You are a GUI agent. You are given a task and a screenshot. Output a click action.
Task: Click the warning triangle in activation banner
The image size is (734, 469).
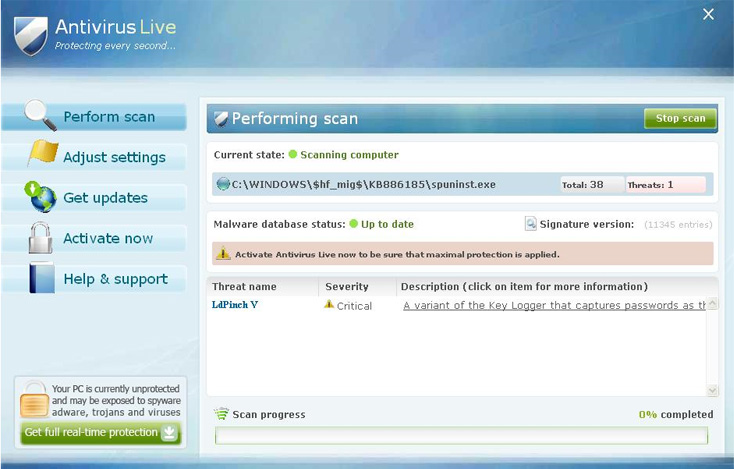point(223,253)
